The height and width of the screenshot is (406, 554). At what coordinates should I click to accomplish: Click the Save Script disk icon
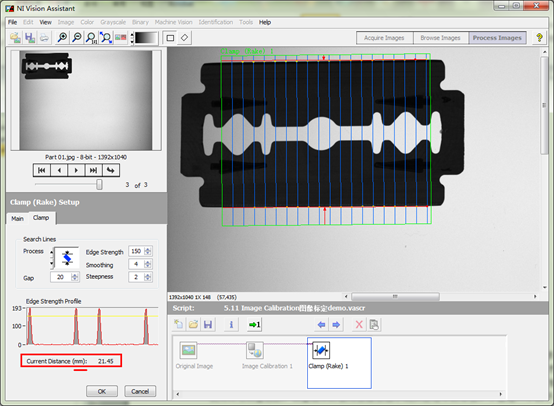208,324
